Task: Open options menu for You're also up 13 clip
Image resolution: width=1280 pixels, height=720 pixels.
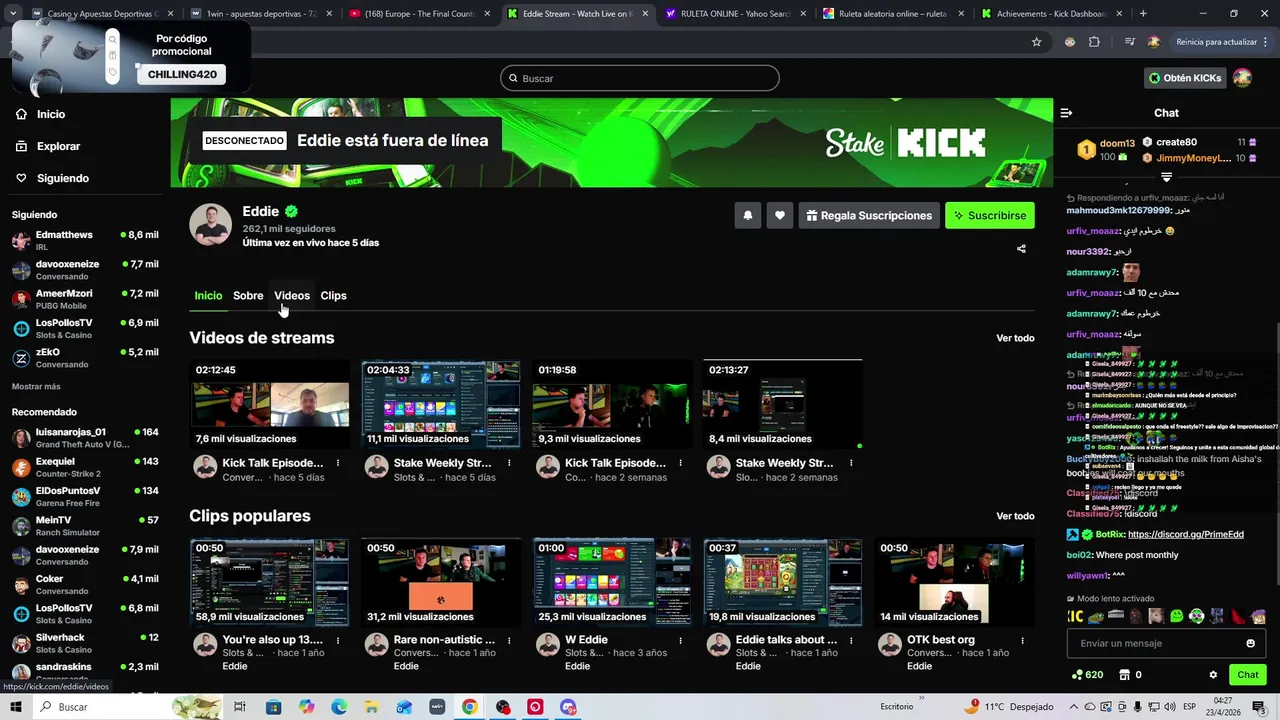Action: tap(338, 640)
